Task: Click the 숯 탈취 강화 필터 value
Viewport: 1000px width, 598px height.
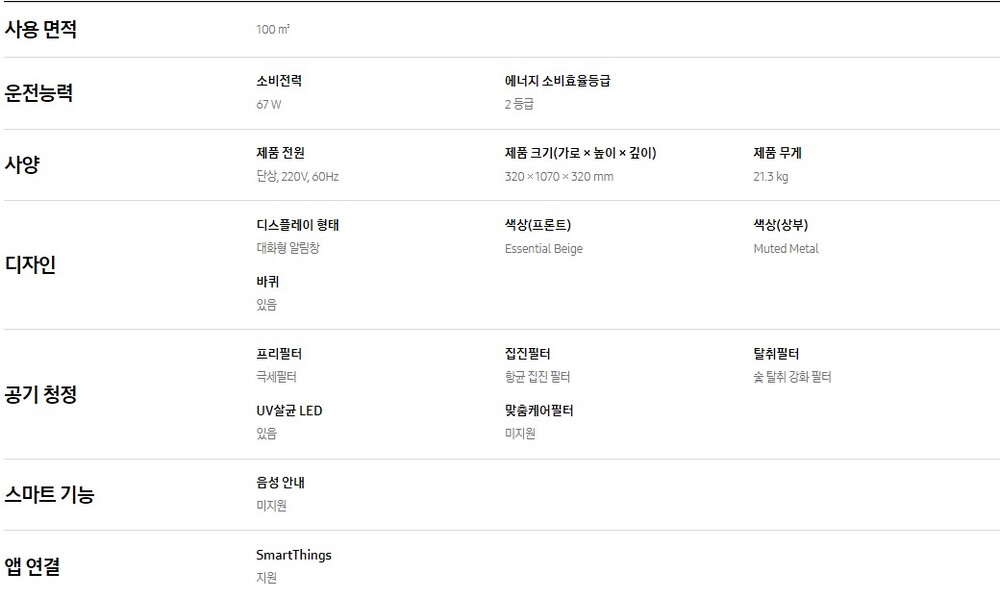Action: coord(792,377)
